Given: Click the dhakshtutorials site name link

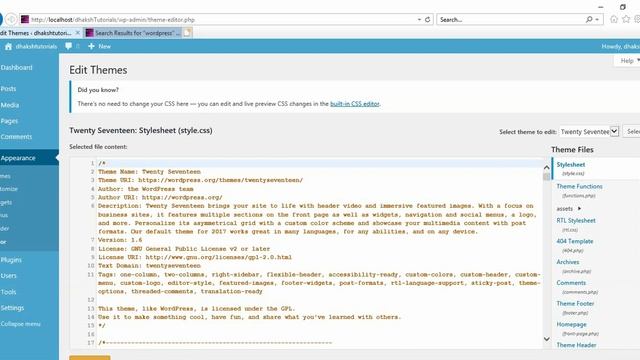Looking at the screenshot, I should click(36, 47).
